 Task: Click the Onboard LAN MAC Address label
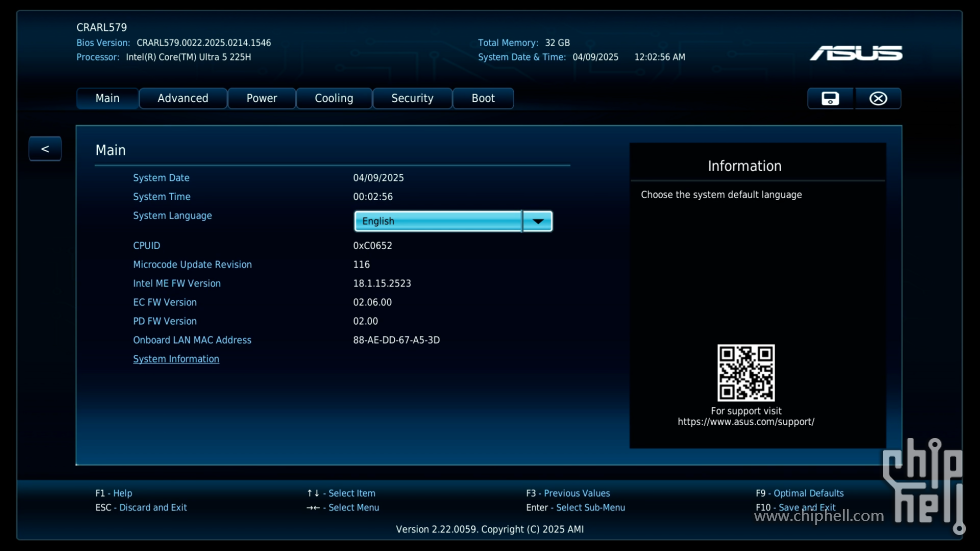192,340
